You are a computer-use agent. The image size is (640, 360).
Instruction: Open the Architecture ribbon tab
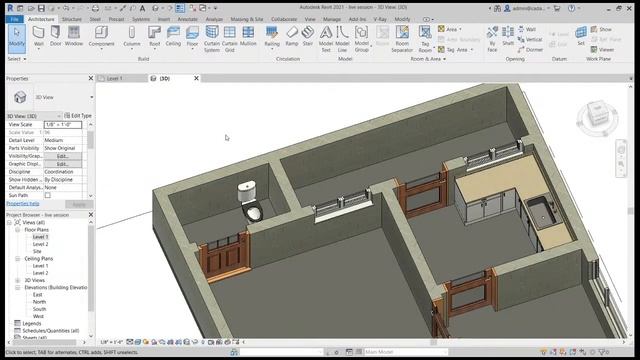[x=41, y=19]
